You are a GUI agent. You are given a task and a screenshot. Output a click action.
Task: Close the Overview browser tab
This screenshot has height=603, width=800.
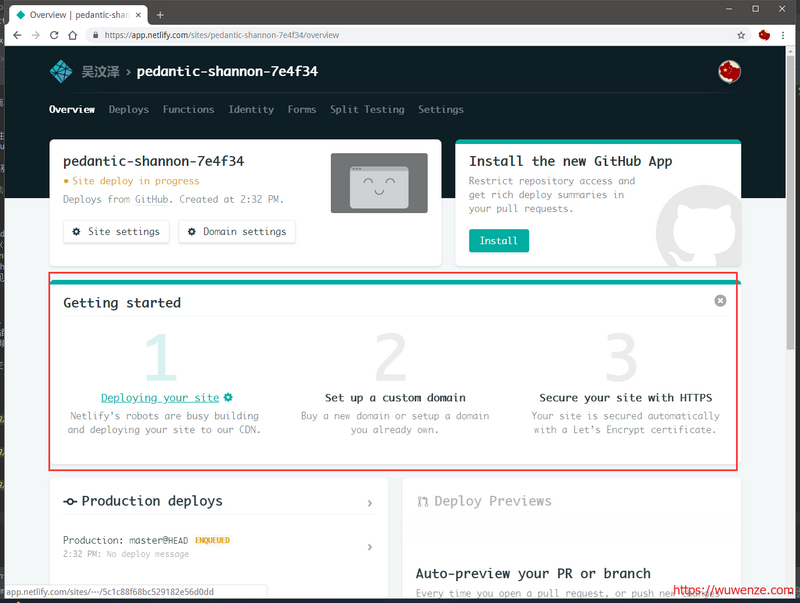coord(138,15)
